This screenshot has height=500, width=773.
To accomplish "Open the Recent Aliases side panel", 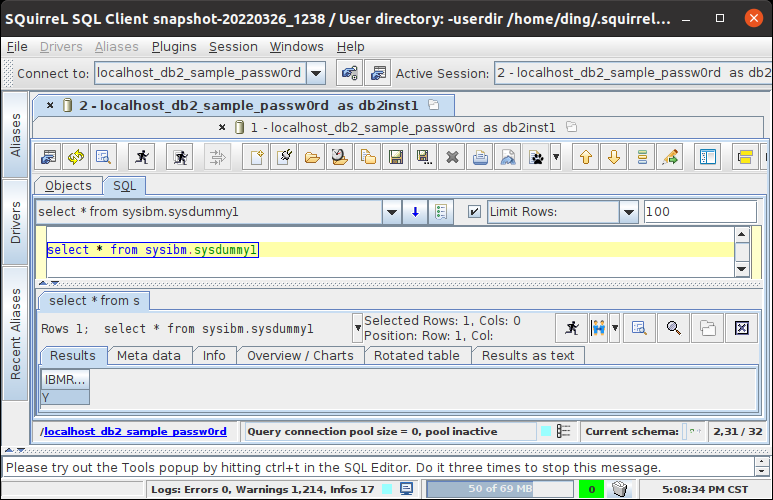I will 15,334.
